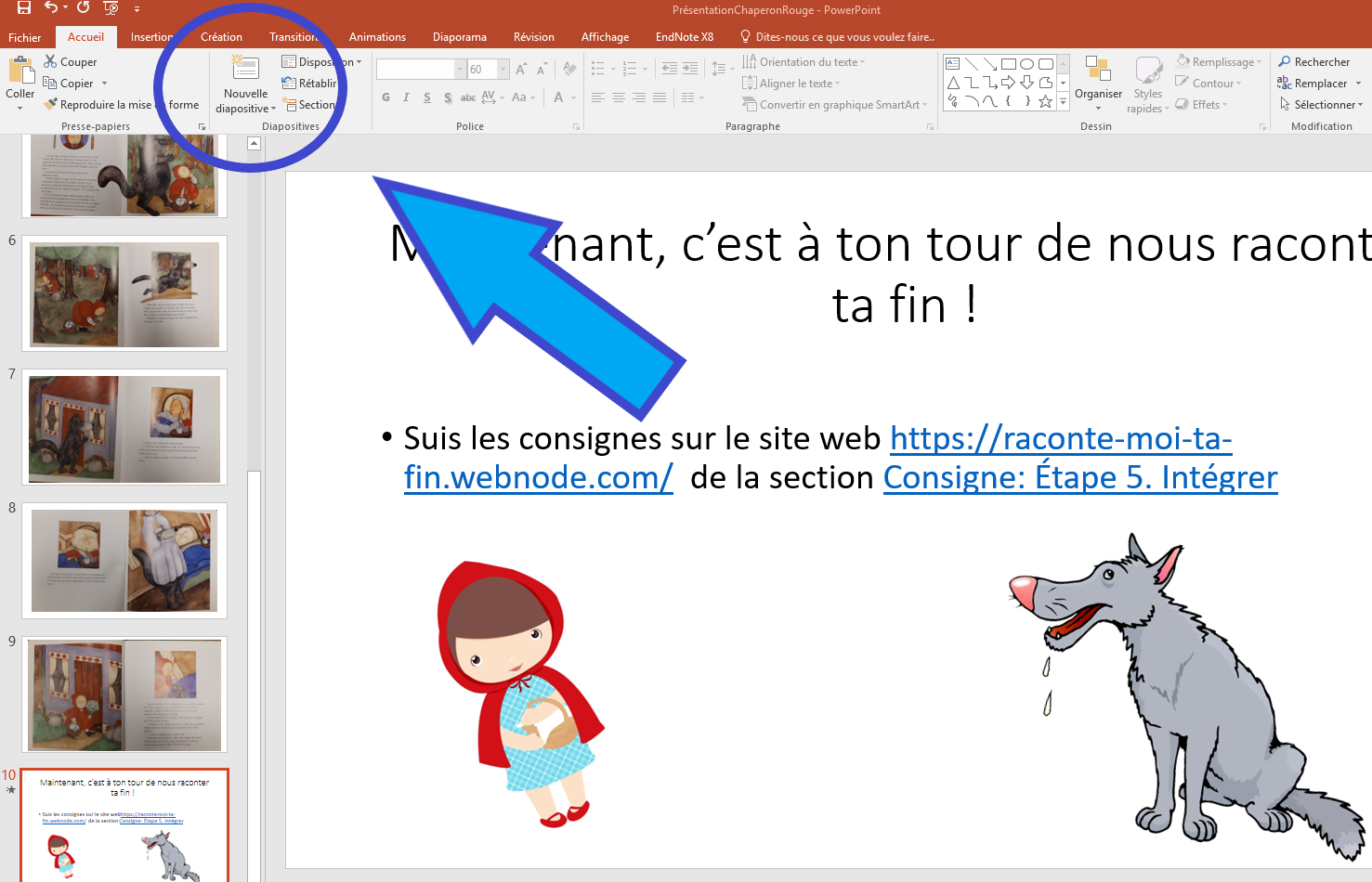Toggle text shadow
1372x882 pixels.
coord(448,97)
